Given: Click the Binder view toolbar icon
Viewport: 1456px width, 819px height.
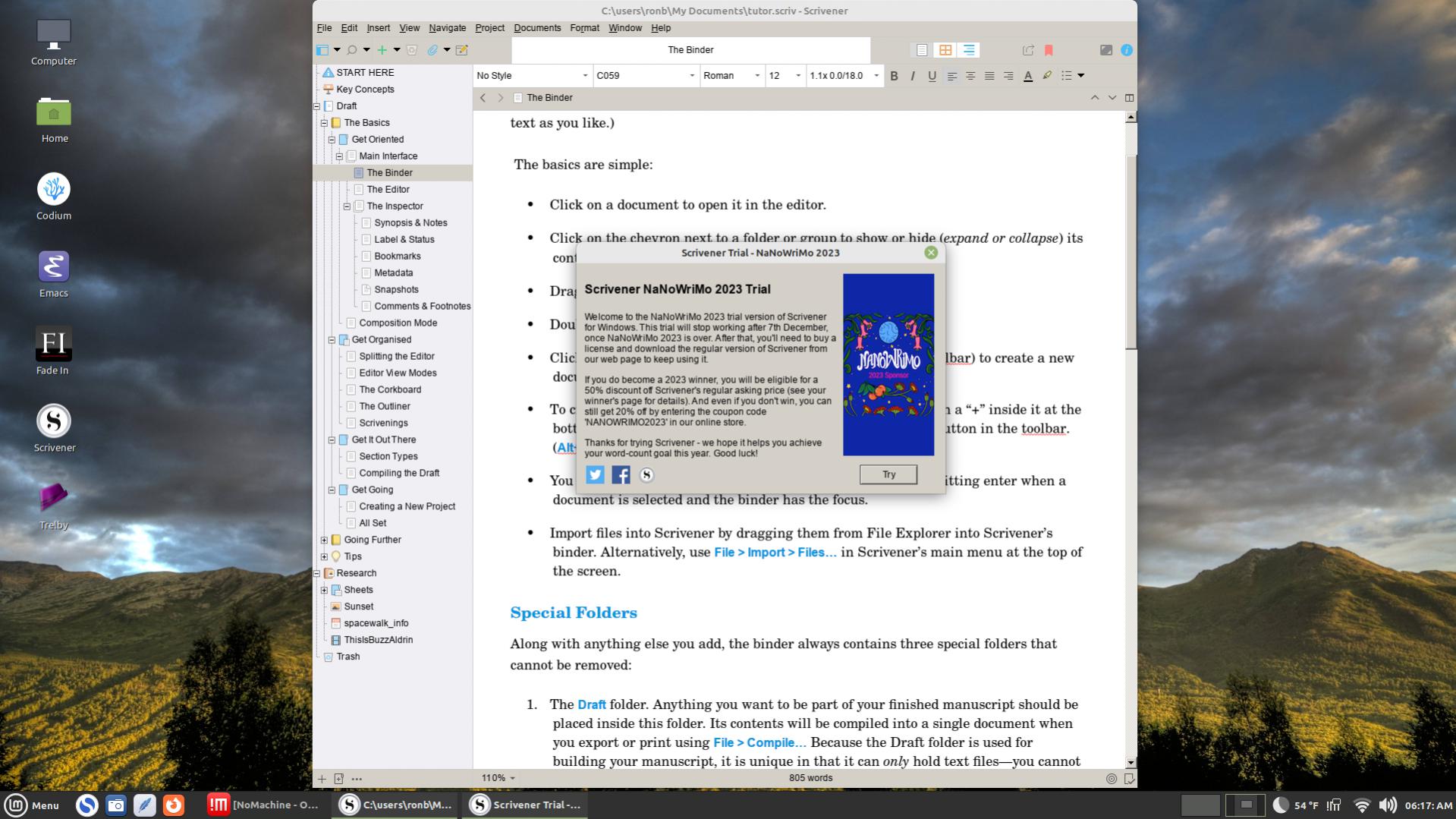Looking at the screenshot, I should tap(322, 50).
